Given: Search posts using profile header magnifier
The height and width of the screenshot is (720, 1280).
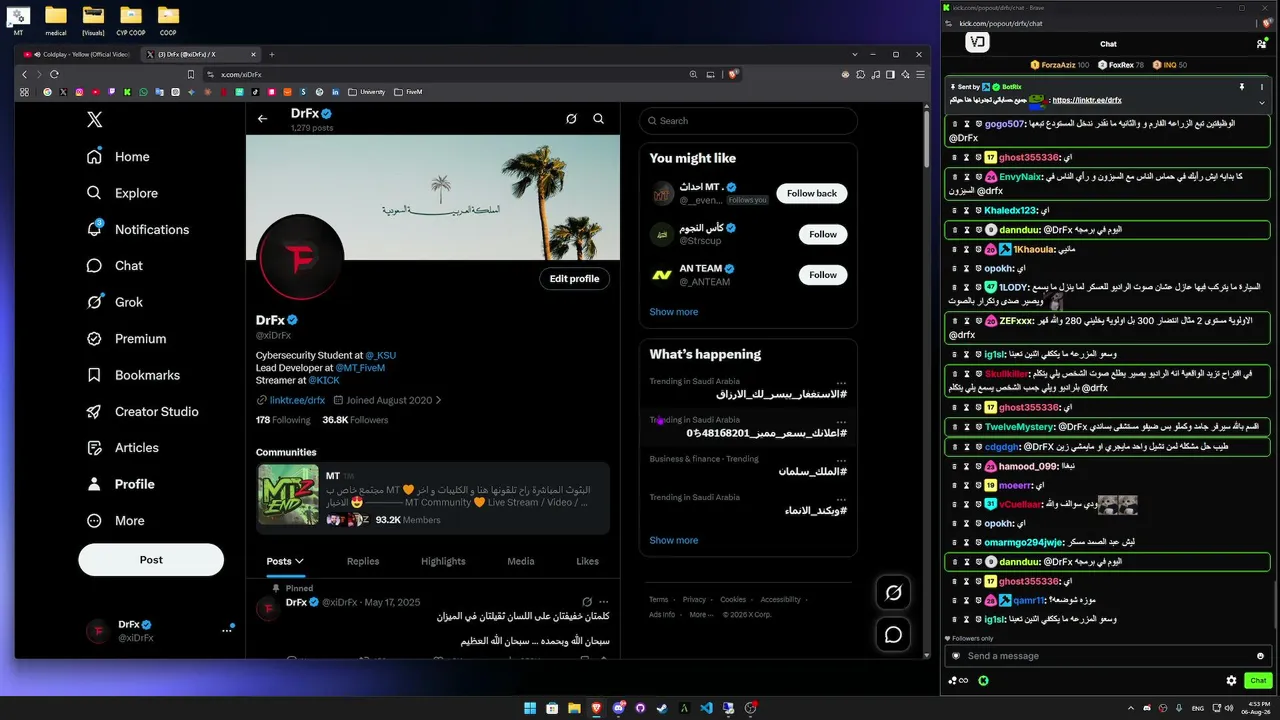Looking at the screenshot, I should coord(598,119).
